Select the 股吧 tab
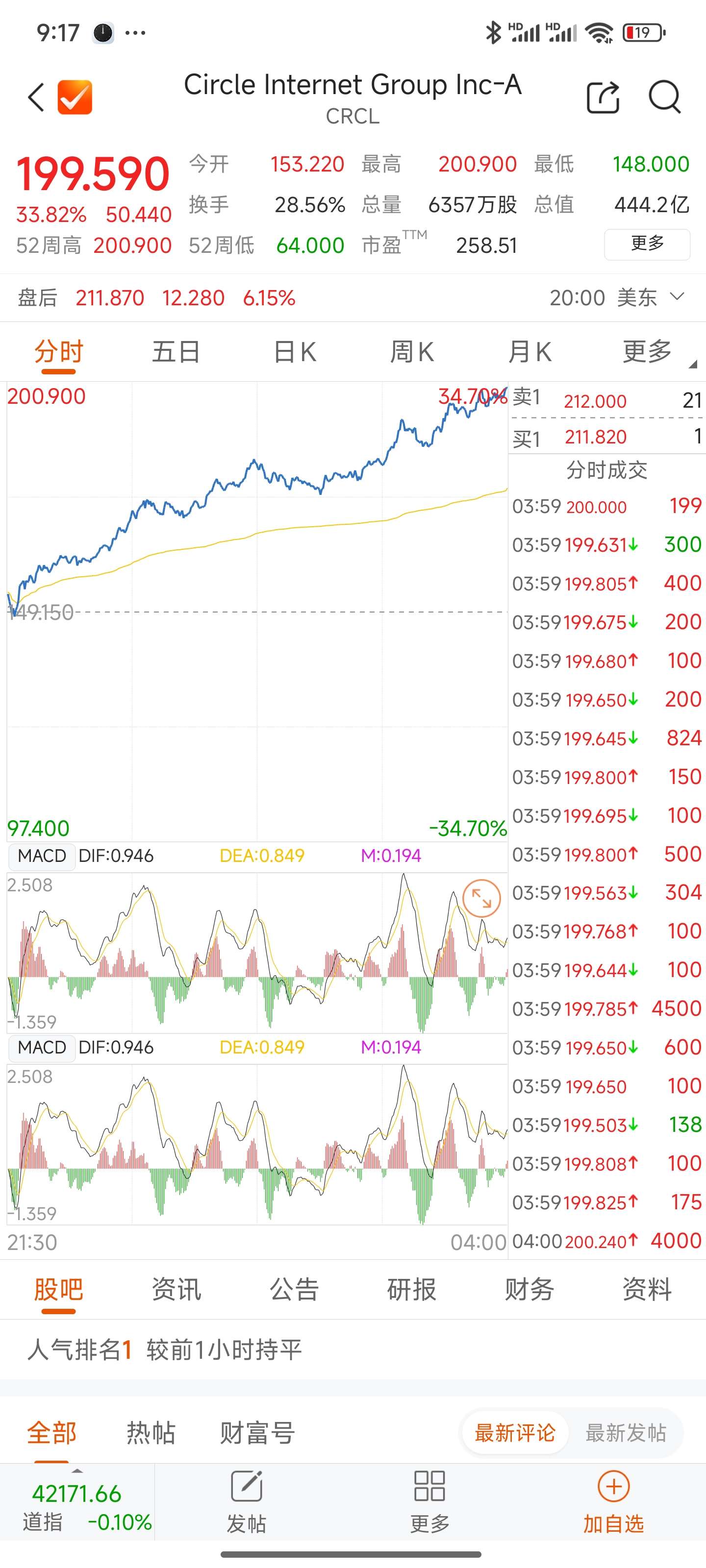 click(x=58, y=1290)
